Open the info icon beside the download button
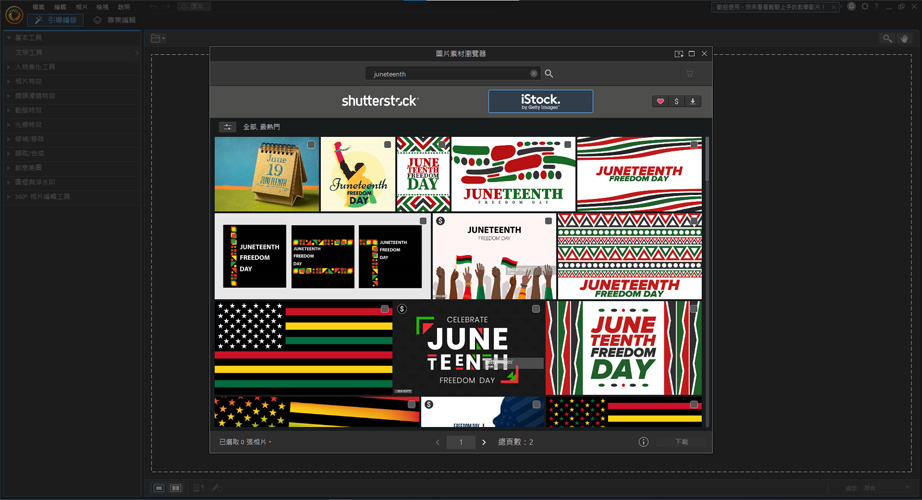This screenshot has height=500, width=922. (643, 442)
